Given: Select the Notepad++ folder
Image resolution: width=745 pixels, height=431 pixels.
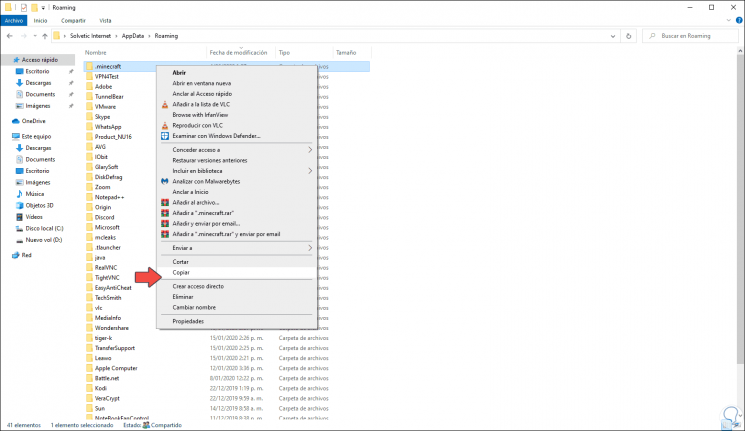Looking at the screenshot, I should [109, 197].
